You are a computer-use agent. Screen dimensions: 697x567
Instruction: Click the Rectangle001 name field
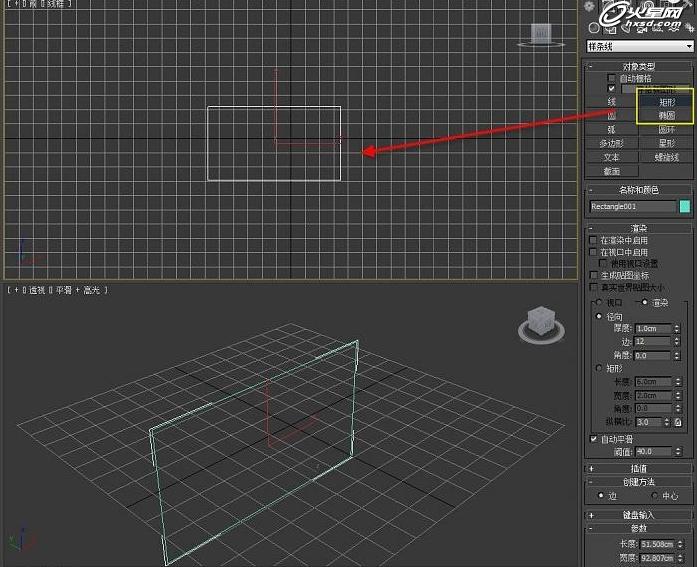(x=632, y=207)
